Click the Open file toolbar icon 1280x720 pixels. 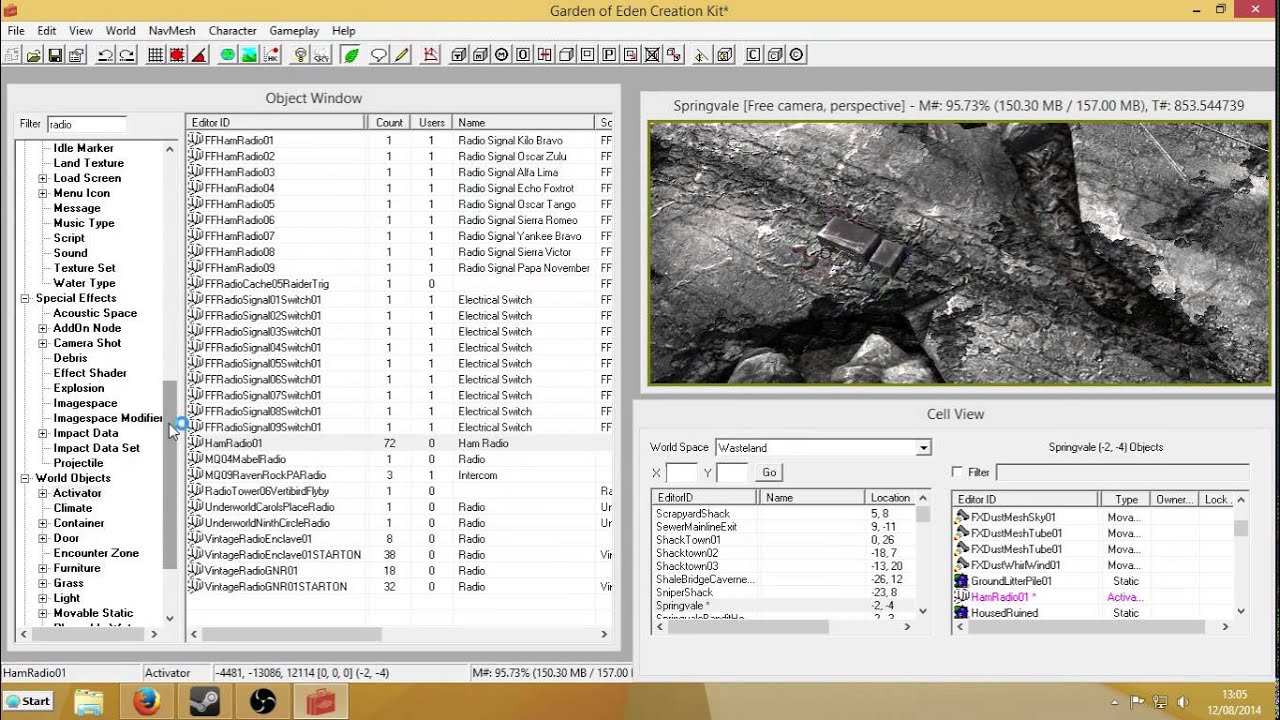(x=34, y=55)
